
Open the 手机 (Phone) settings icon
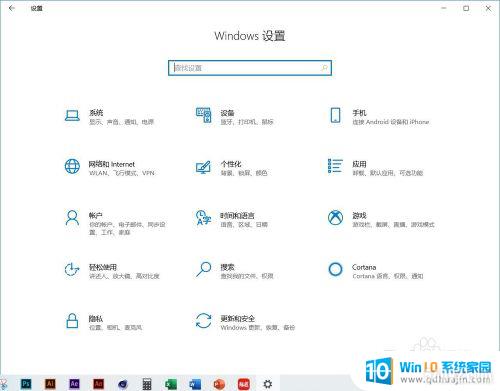point(335,115)
